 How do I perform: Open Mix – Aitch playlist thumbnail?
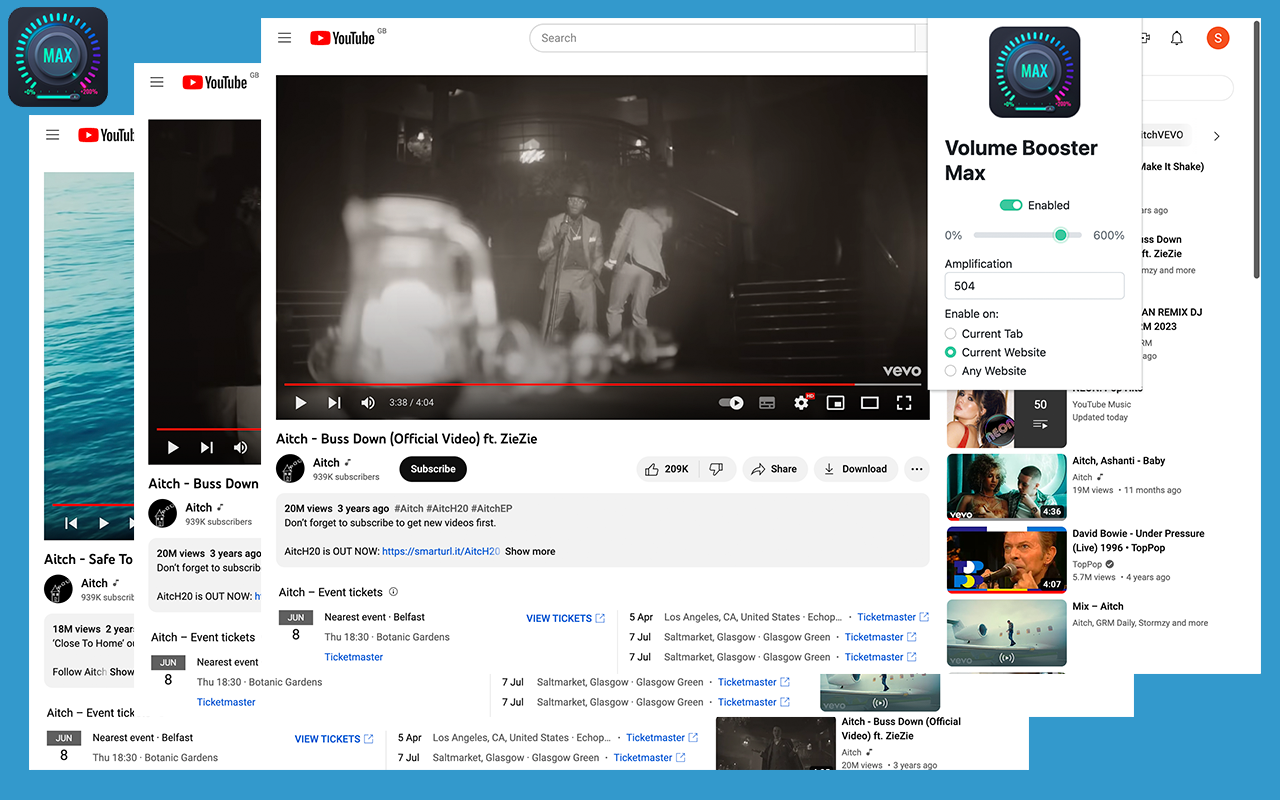1006,633
